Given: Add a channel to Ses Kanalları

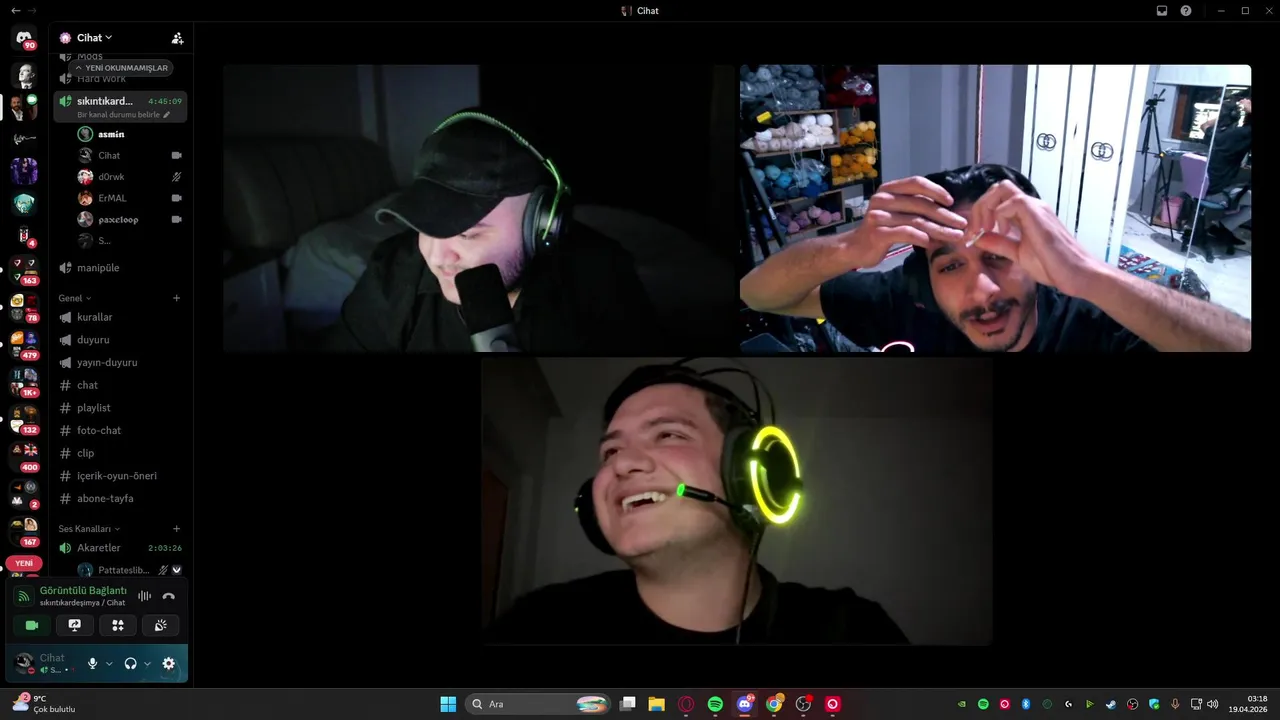Looking at the screenshot, I should [177, 528].
